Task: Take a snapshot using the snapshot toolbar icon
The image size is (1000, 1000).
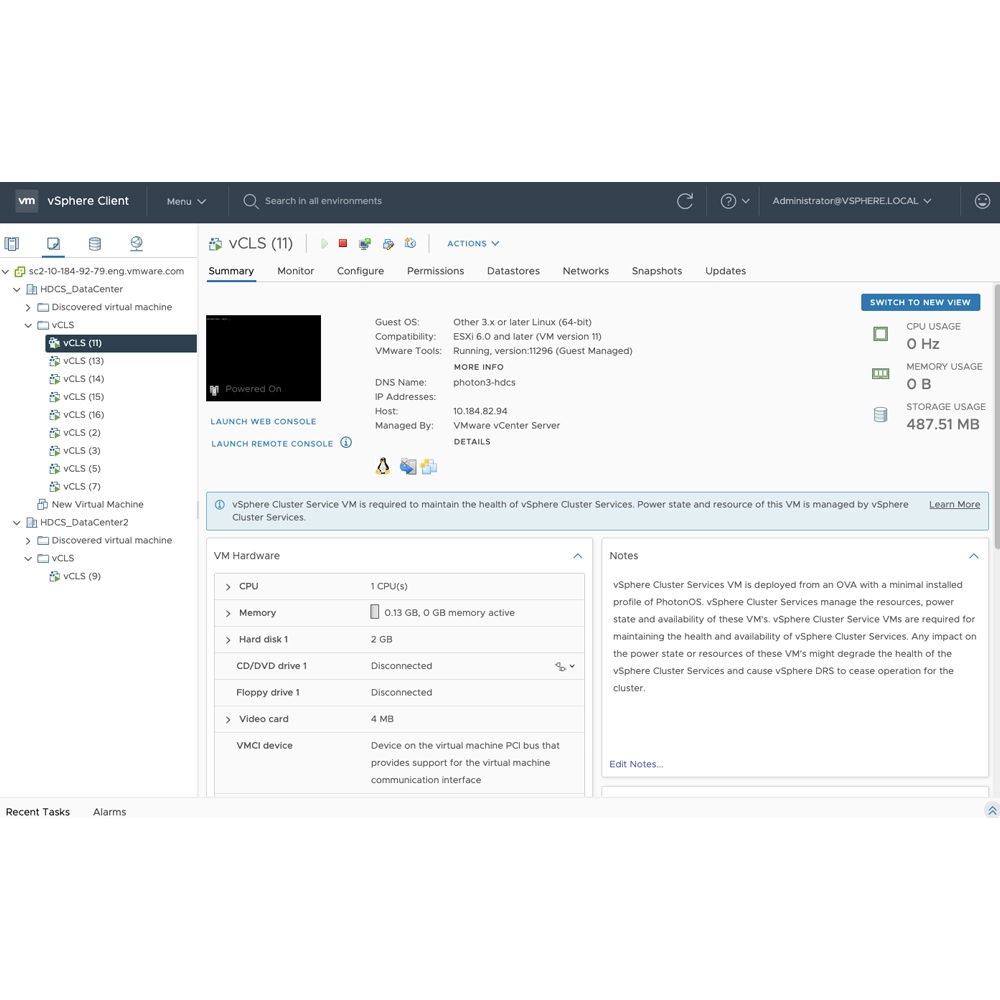Action: tap(409, 243)
